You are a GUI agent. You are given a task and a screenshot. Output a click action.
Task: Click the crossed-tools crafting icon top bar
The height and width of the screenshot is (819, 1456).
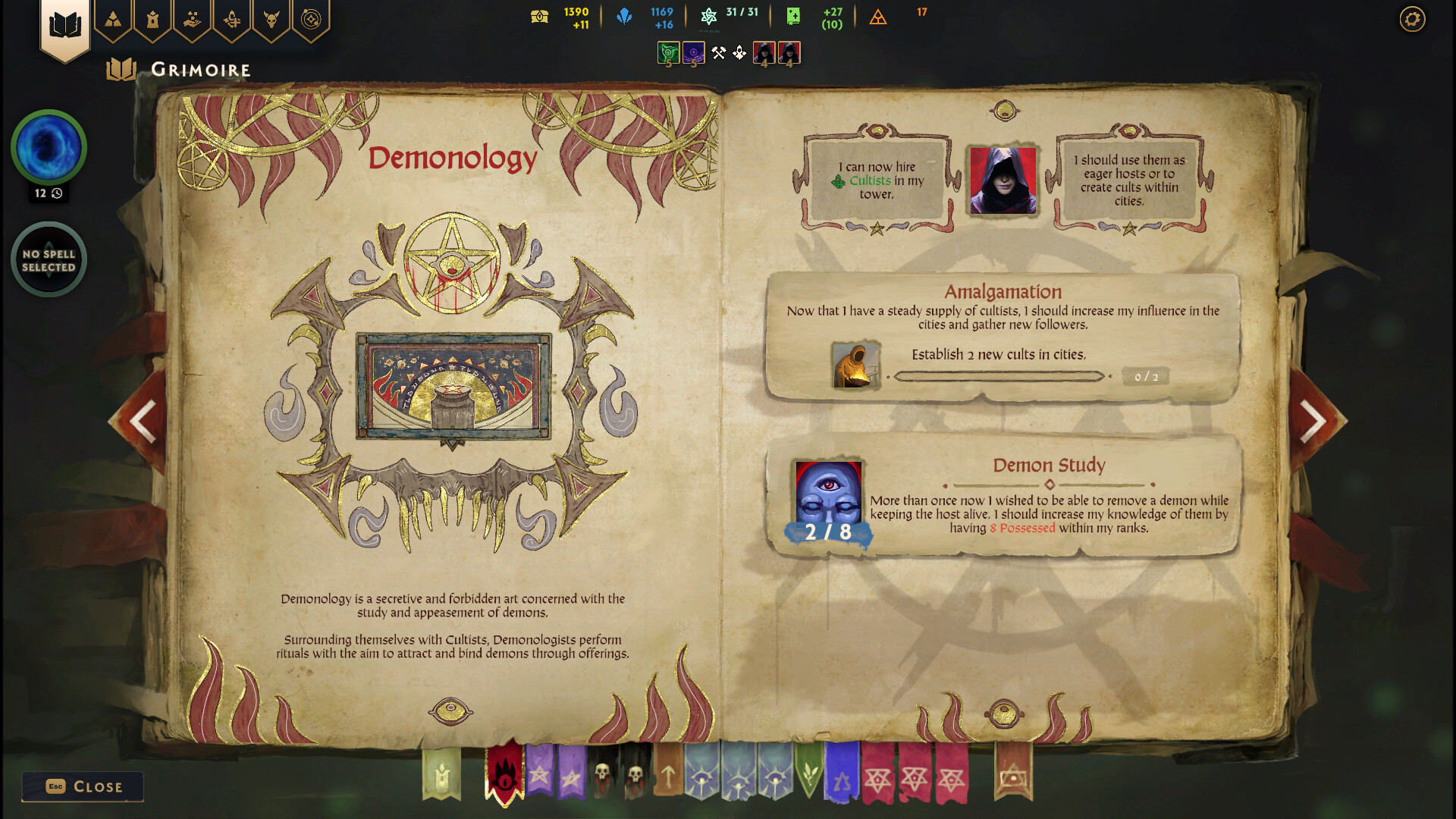(717, 53)
